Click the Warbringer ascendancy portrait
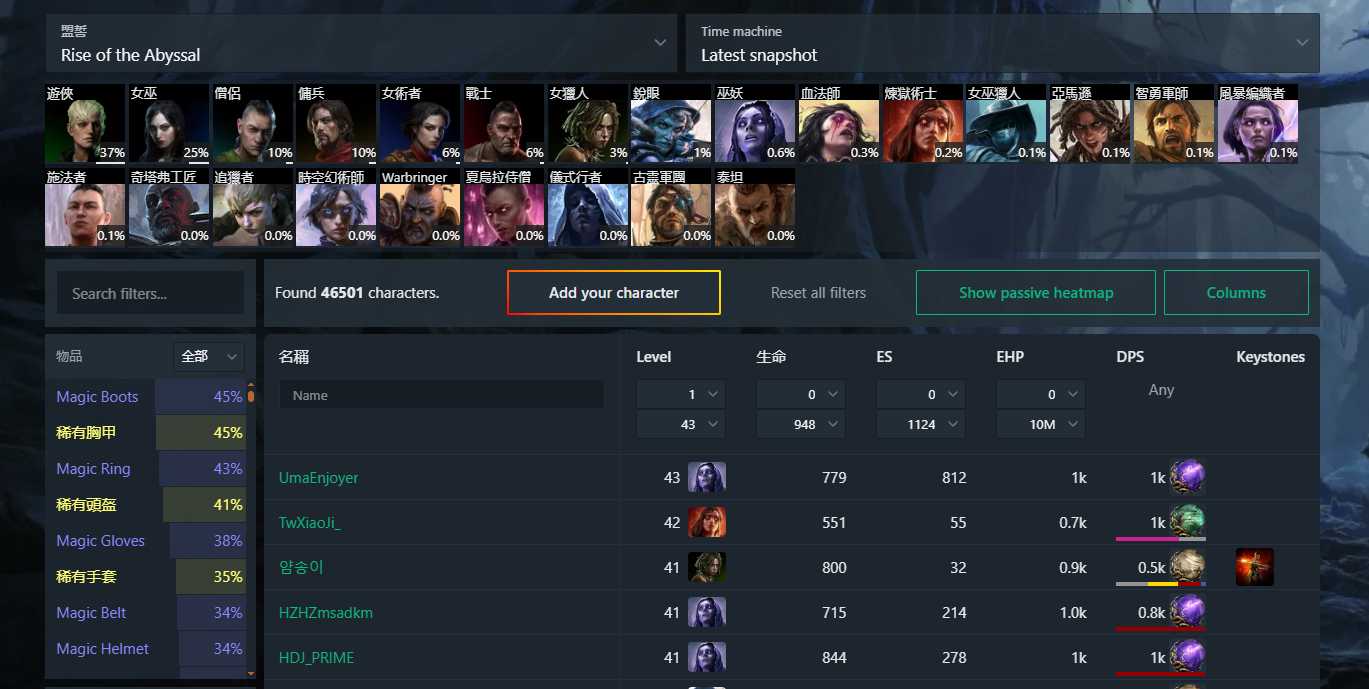This screenshot has width=1369, height=689. pyautogui.click(x=420, y=207)
